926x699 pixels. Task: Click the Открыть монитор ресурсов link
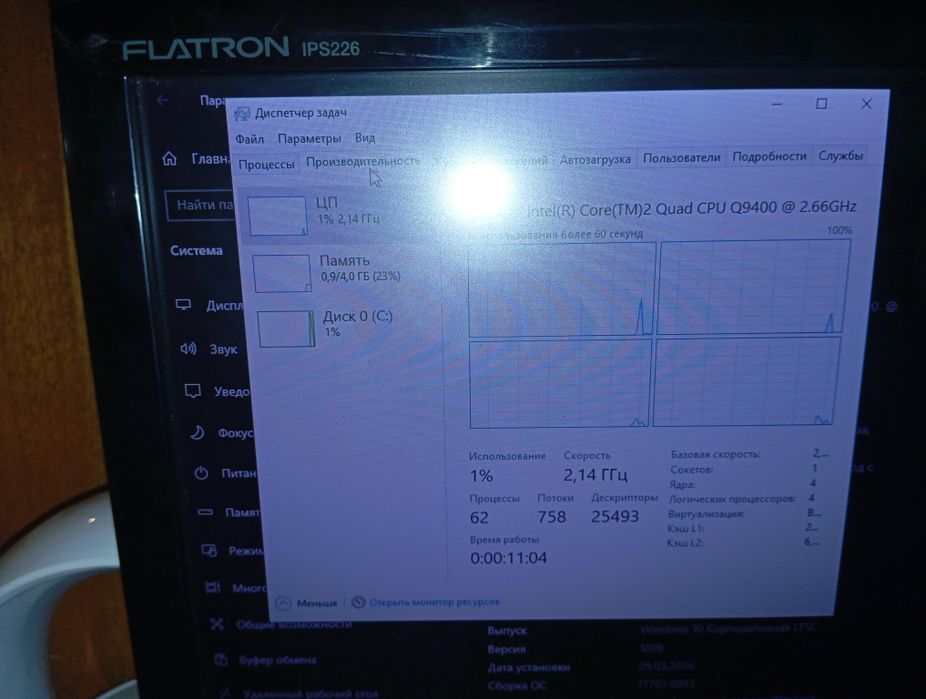pos(434,602)
